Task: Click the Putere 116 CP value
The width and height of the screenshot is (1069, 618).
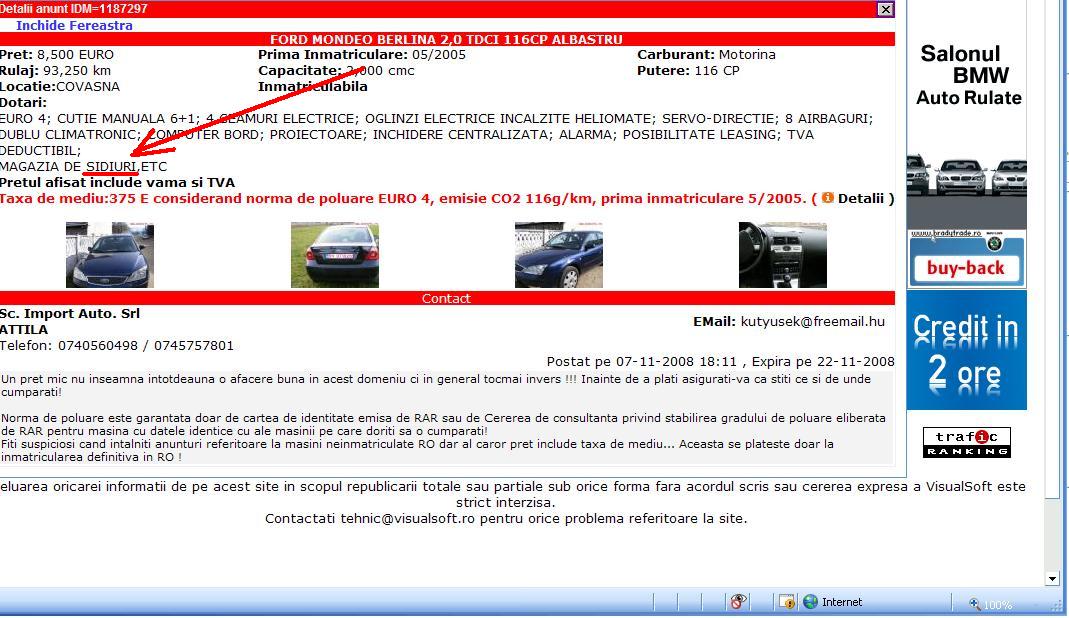Action: tap(717, 70)
